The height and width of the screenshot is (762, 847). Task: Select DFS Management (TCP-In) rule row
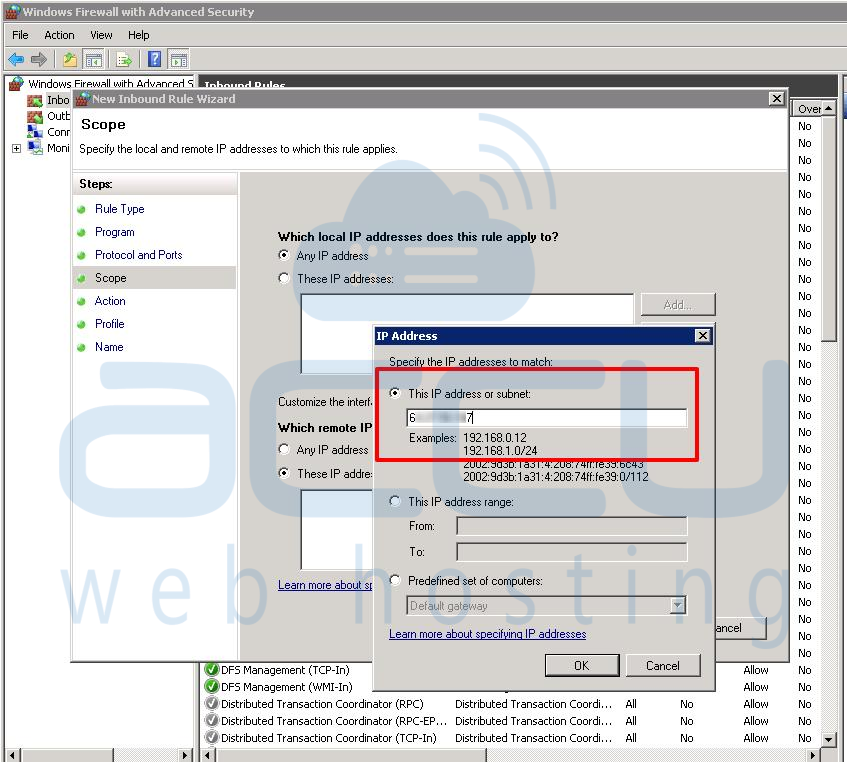pyautogui.click(x=285, y=670)
